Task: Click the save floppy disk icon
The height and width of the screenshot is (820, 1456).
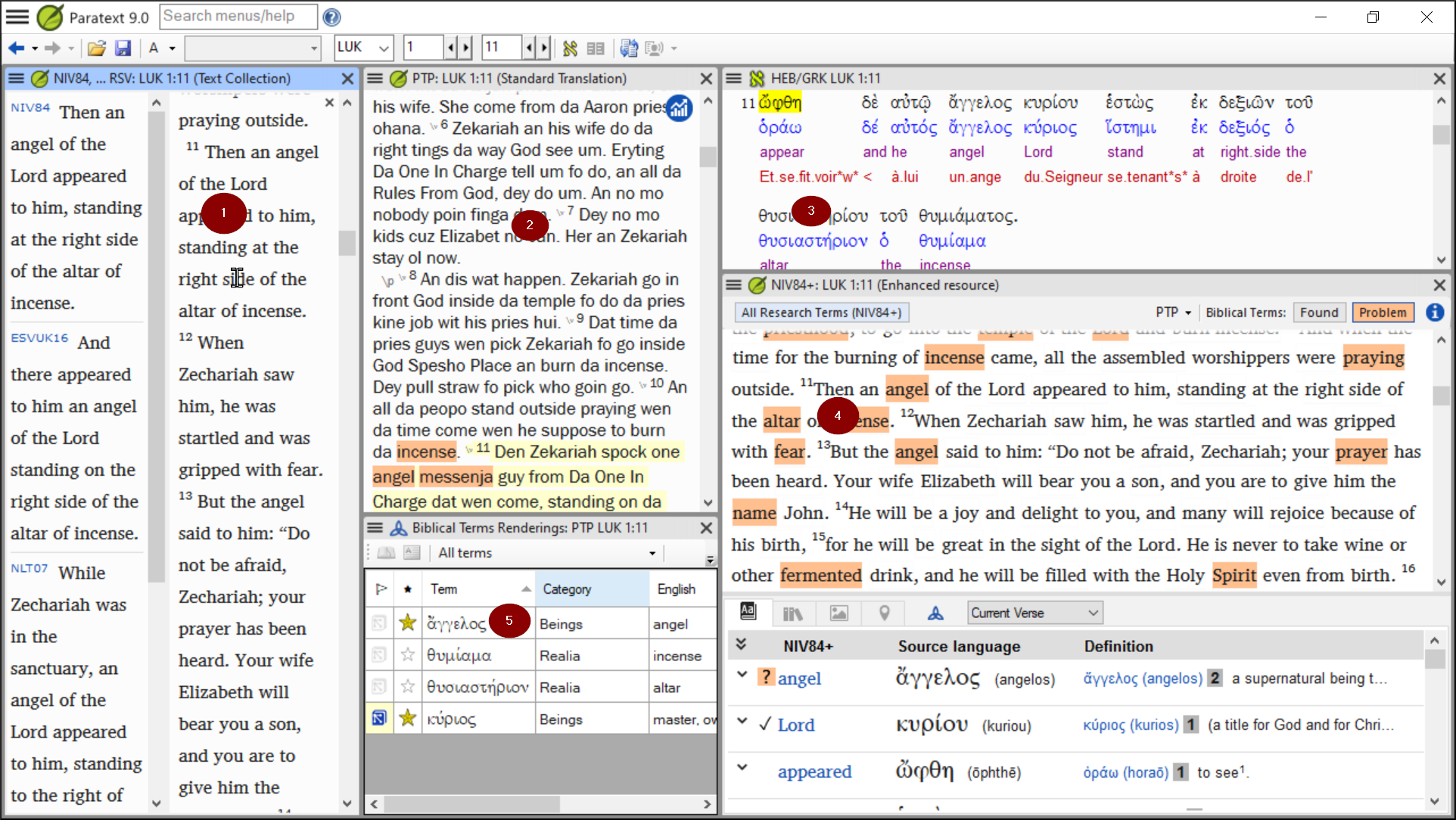Action: coord(123,48)
